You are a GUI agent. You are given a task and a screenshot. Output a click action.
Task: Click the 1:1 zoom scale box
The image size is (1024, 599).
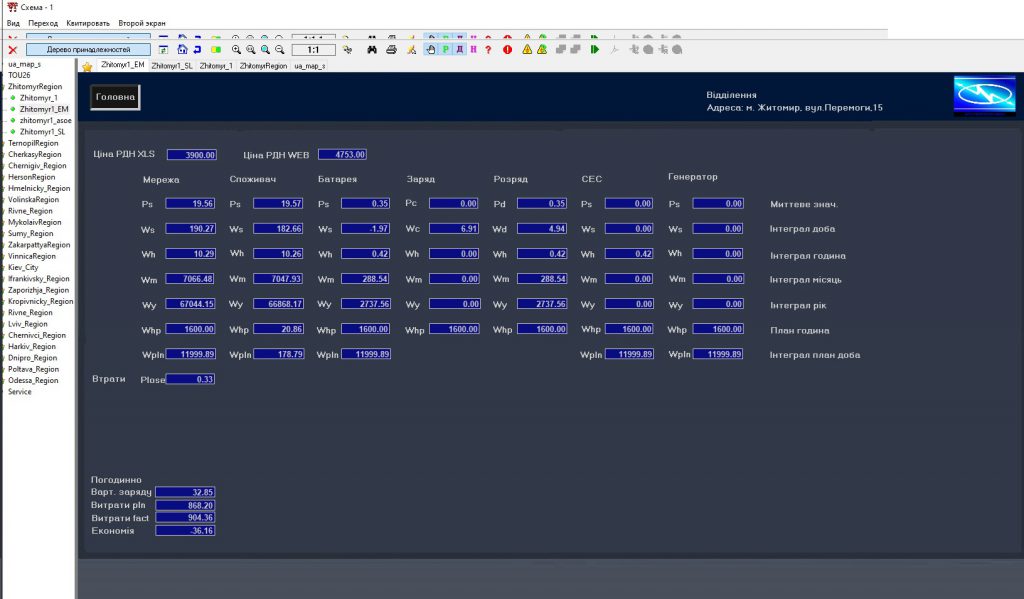pos(313,49)
